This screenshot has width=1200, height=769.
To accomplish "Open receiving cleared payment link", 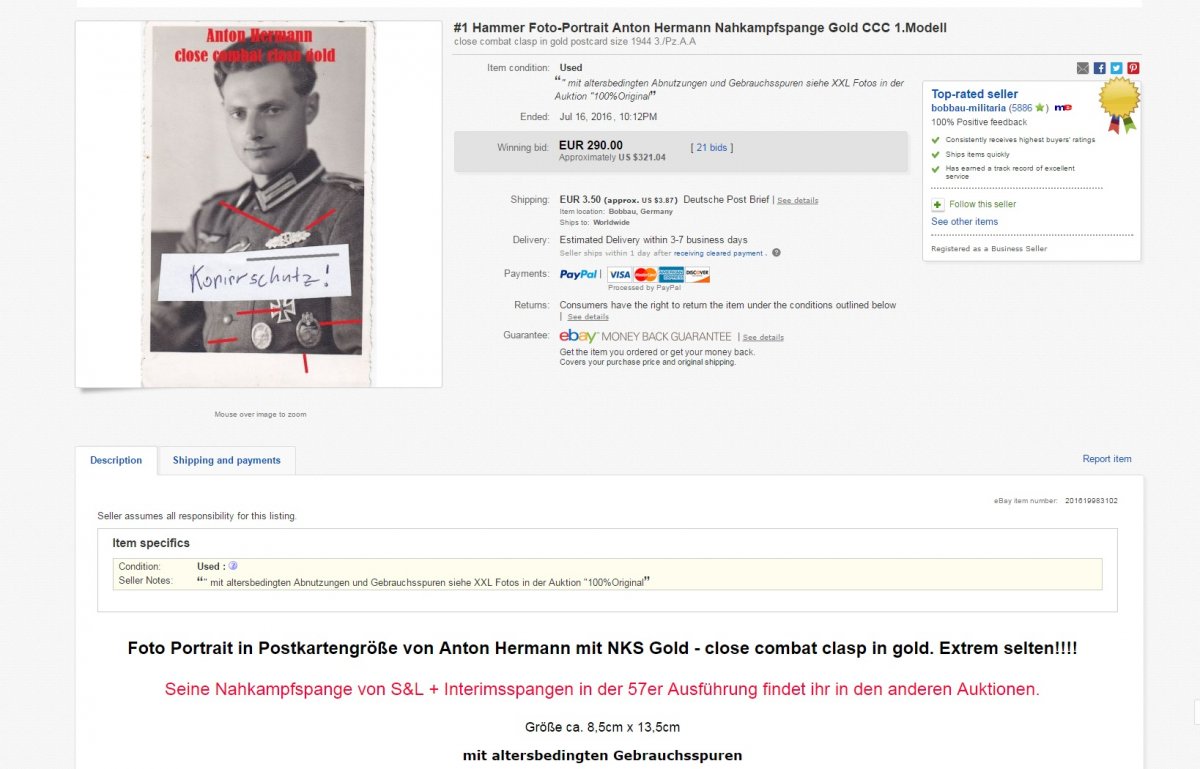I will click(x=719, y=253).
